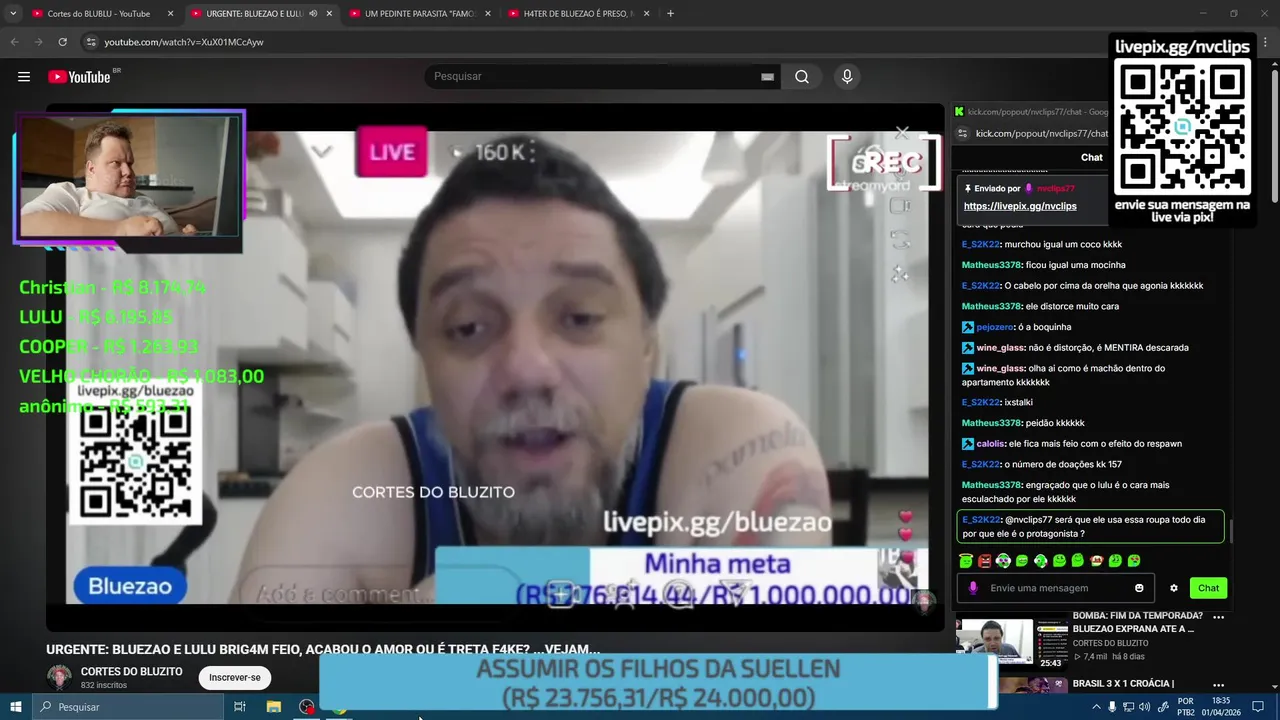Image resolution: width=1280 pixels, height=720 pixels.
Task: Open CORTES DO BLUZITO channel under recommended video
Action: (1110, 643)
